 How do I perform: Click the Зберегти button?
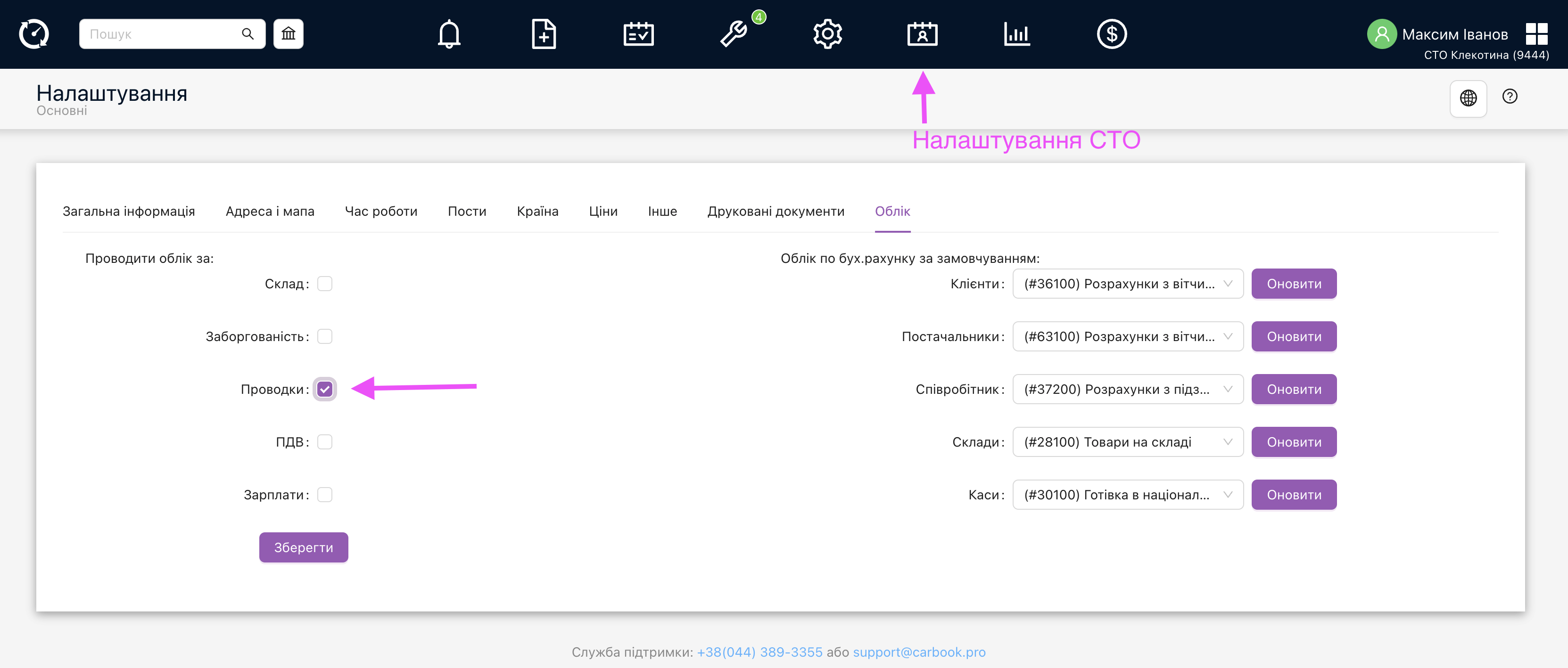(x=303, y=547)
